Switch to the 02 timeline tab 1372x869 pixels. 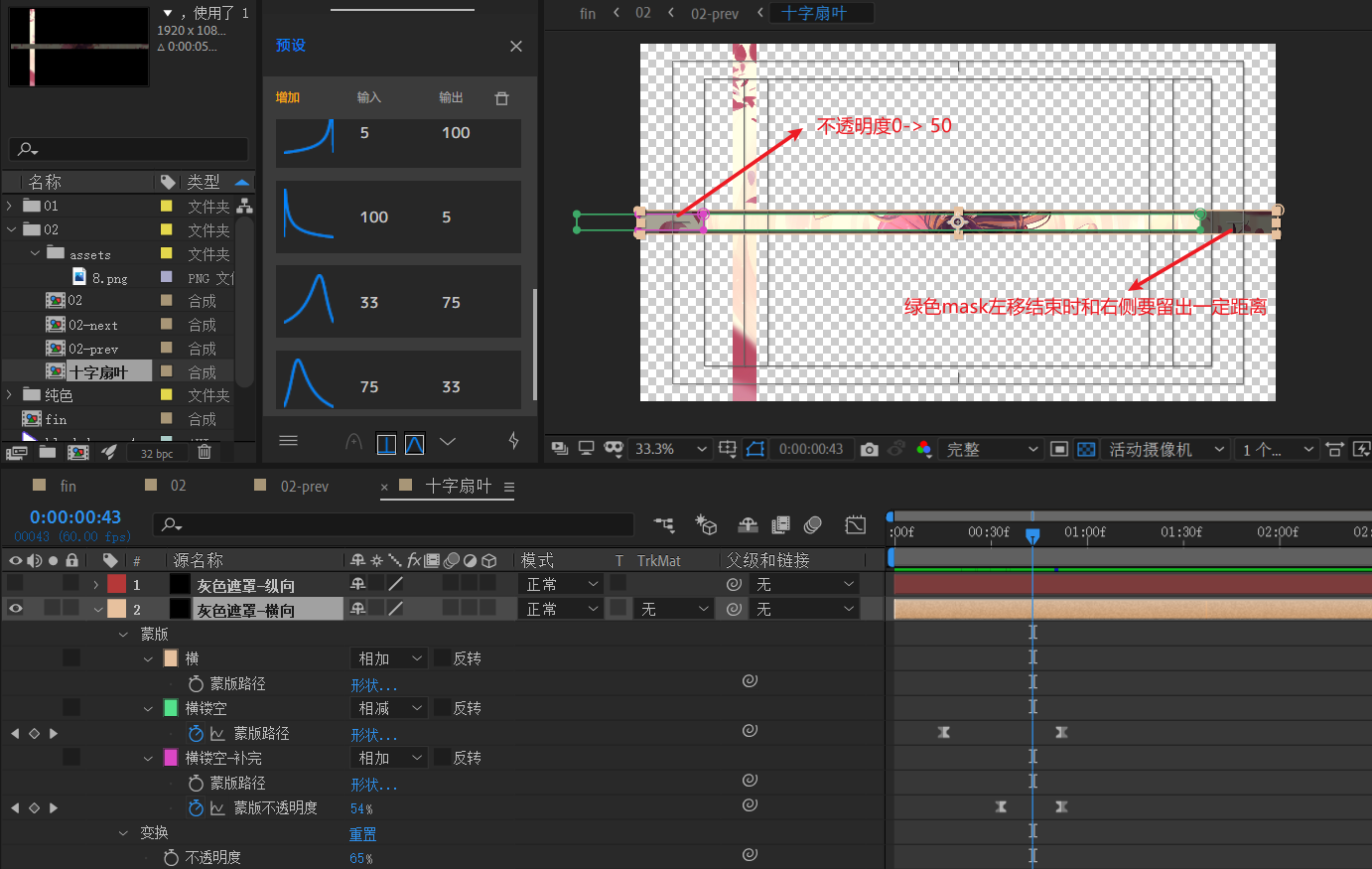[x=179, y=486]
